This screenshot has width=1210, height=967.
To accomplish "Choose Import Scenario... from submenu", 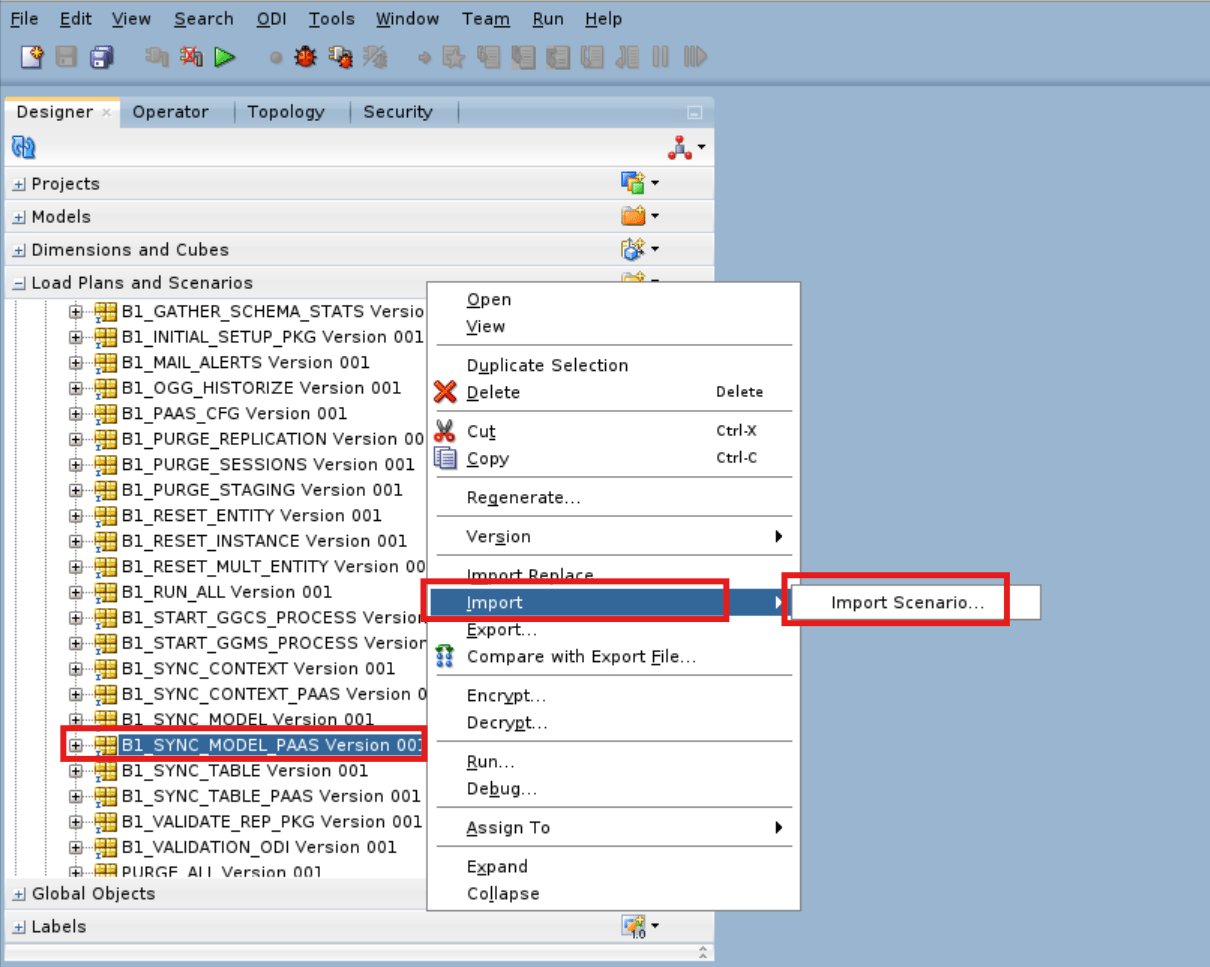I will (x=907, y=603).
